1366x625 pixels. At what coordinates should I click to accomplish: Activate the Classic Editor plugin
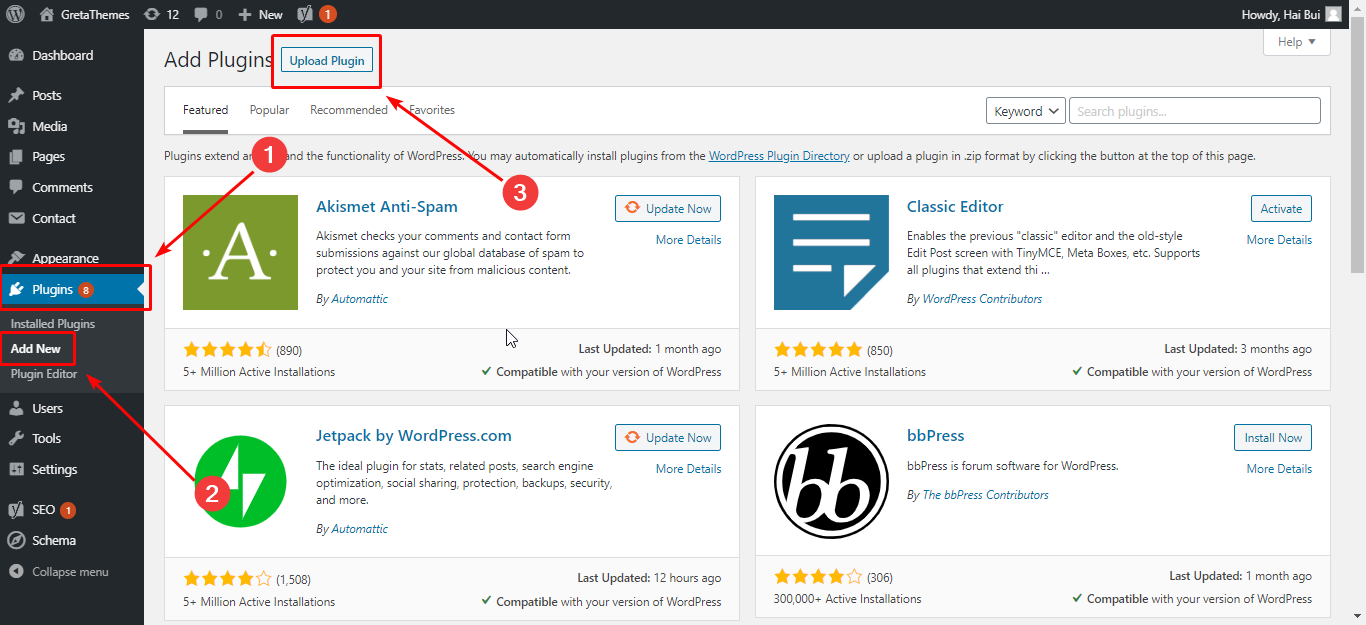(x=1281, y=208)
